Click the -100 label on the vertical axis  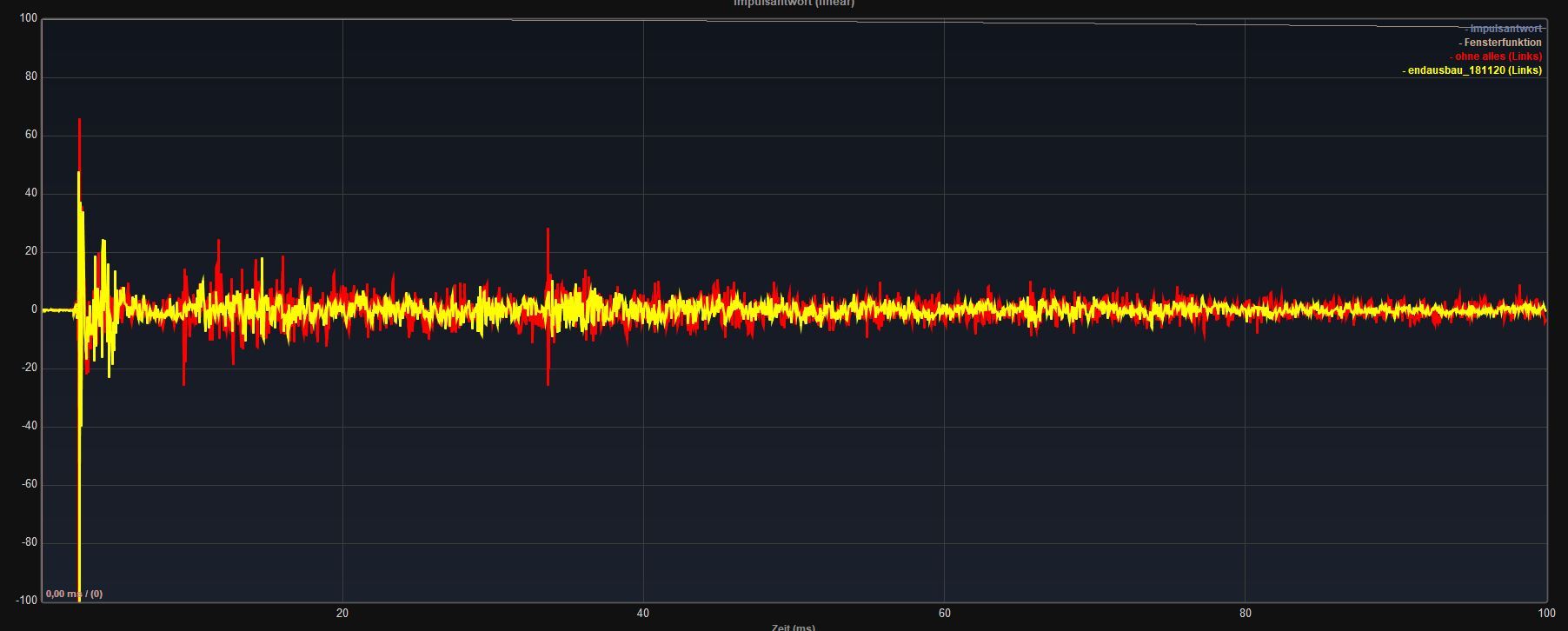point(26,601)
